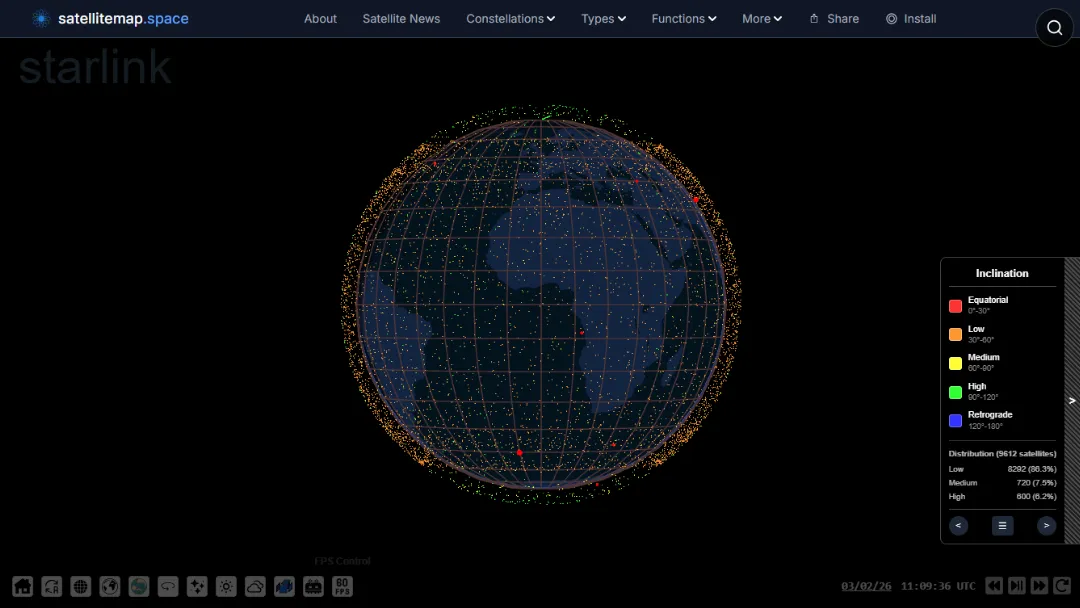Open the More menu
1080x608 pixels.
[x=761, y=18]
